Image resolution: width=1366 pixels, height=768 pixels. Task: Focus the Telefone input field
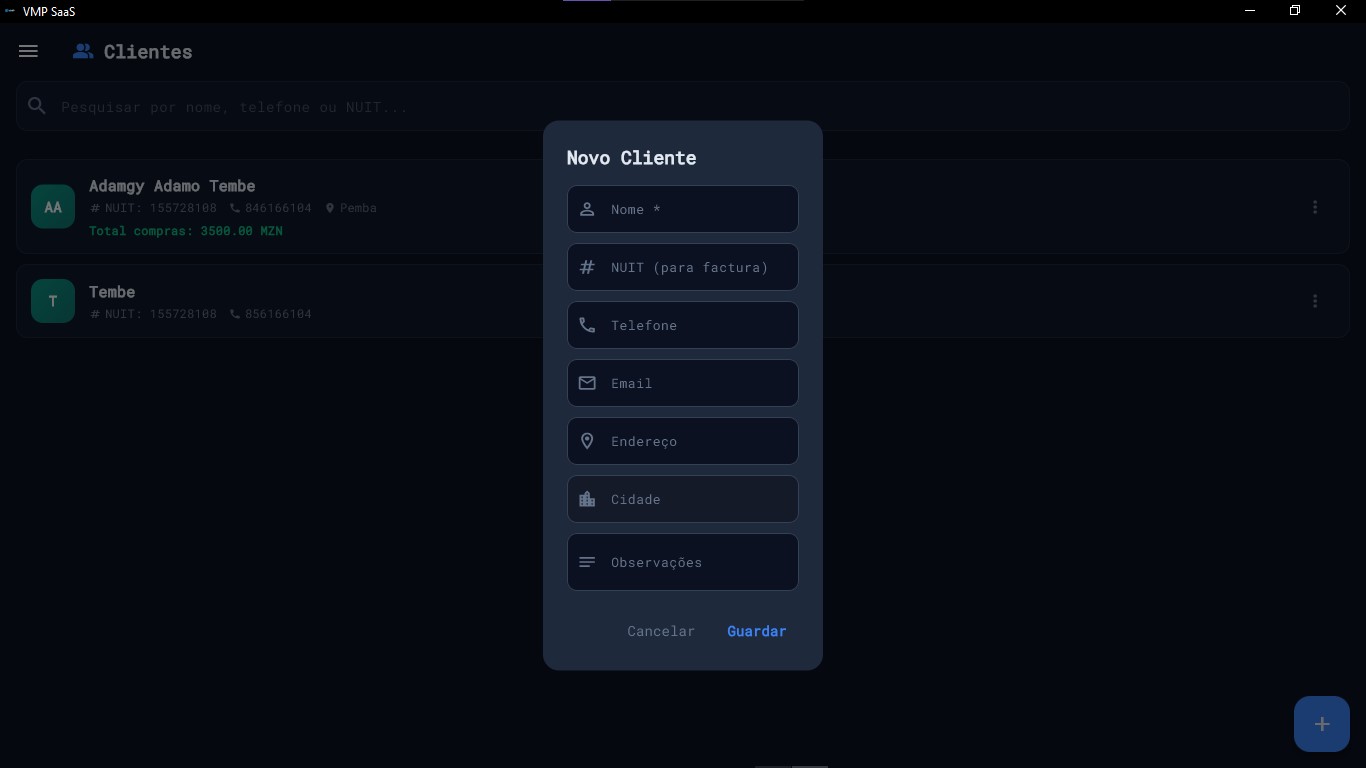683,325
